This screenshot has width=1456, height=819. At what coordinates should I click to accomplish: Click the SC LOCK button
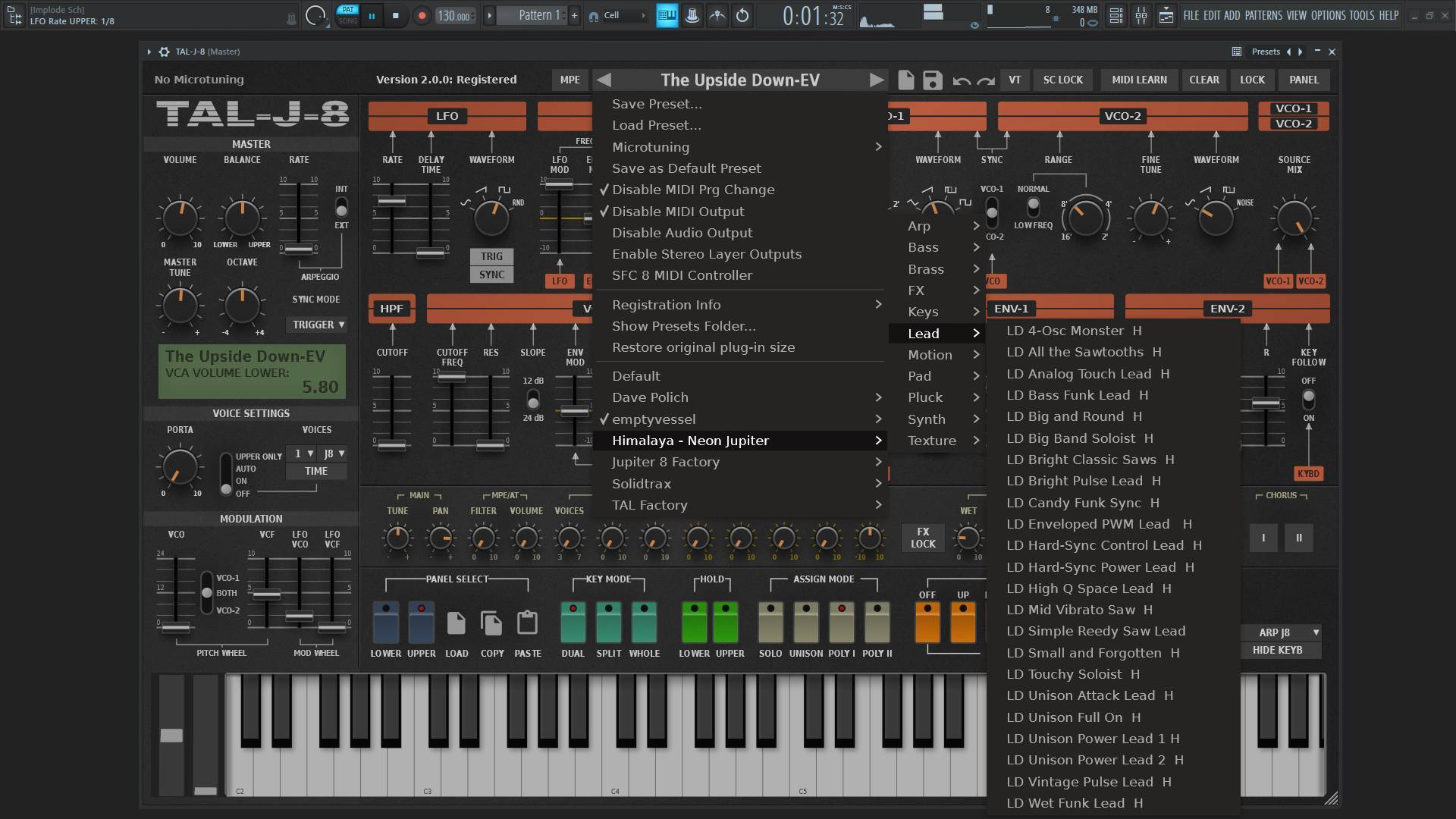tap(1062, 80)
